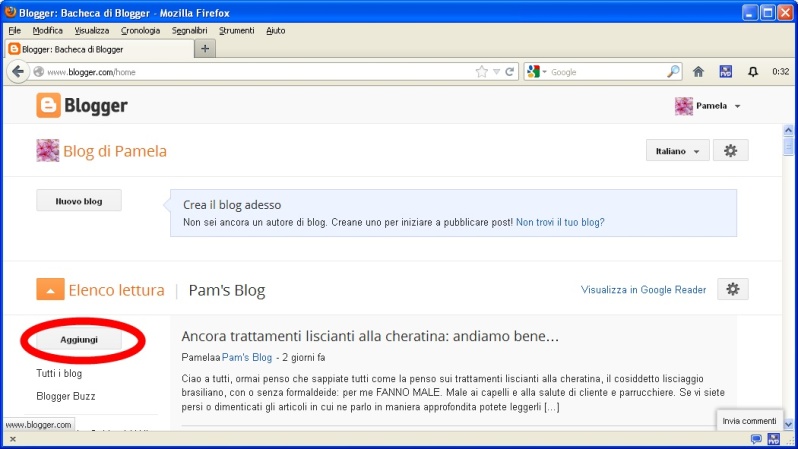Click the blue save icon in the toolbar
The image size is (798, 449).
(x=726, y=72)
